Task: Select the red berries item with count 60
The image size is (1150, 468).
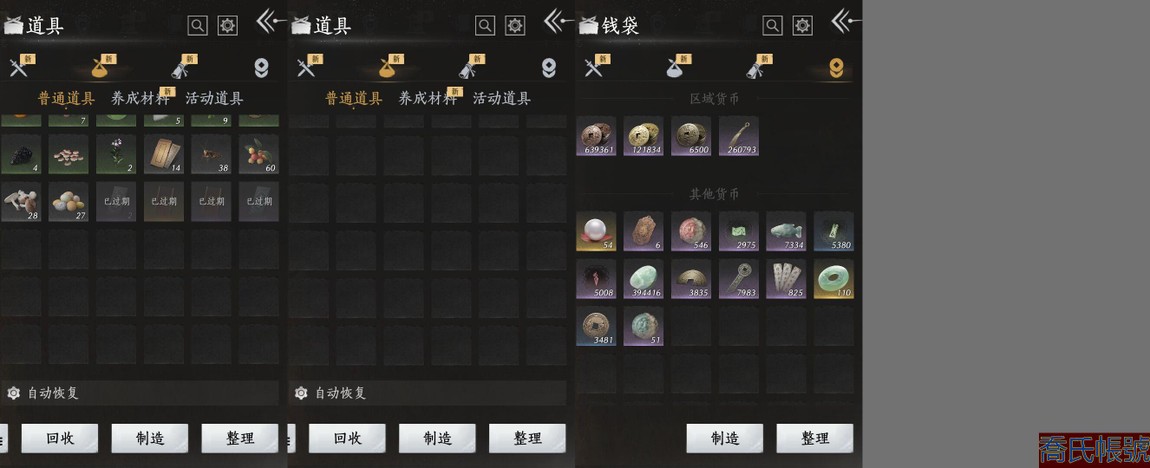Action: click(258, 154)
